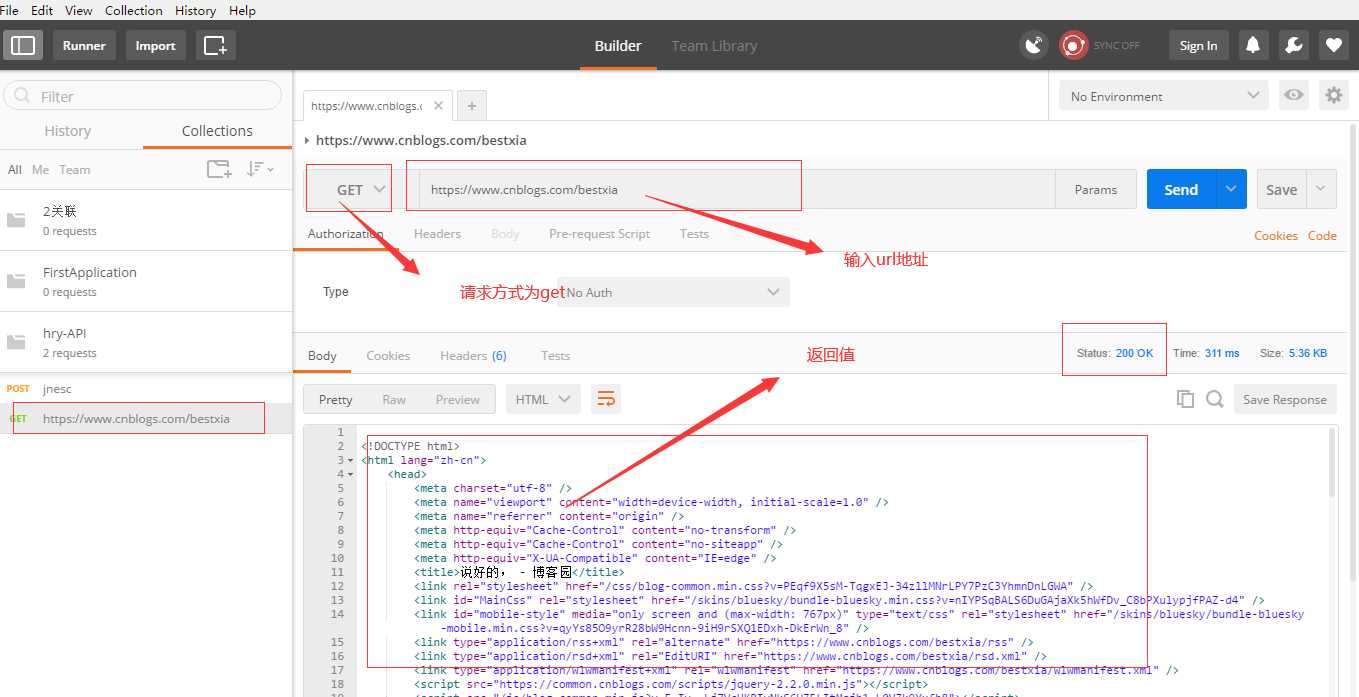Screen dimensions: 1359x697
Task: Switch to the Builder tab
Action: 618,45
